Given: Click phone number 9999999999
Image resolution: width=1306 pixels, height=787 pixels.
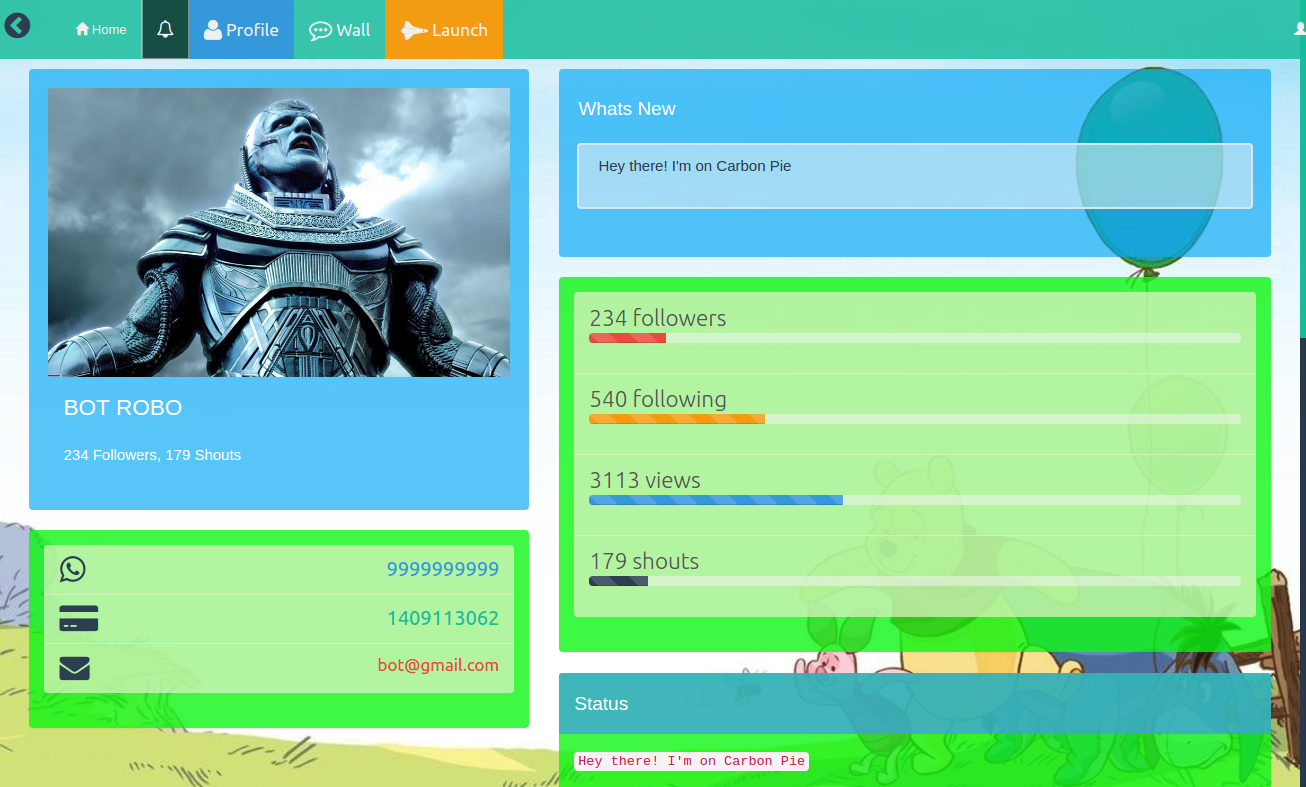Looking at the screenshot, I should click(443, 569).
